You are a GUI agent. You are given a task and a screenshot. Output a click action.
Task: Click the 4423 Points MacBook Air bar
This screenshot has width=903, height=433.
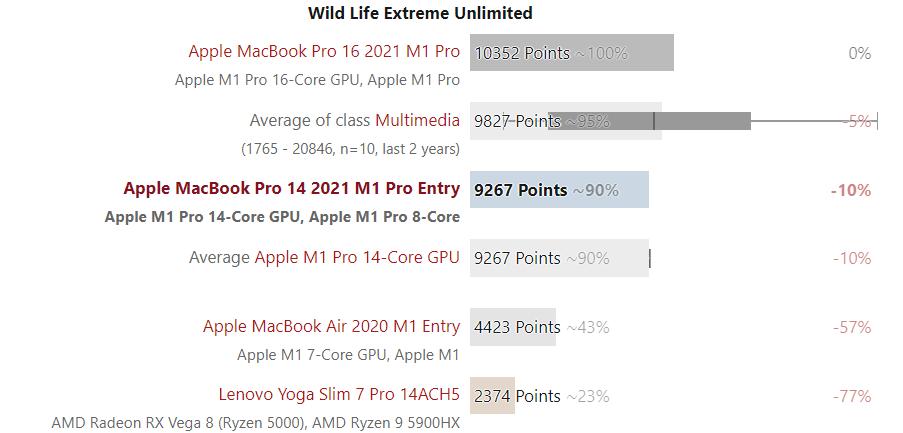[512, 327]
